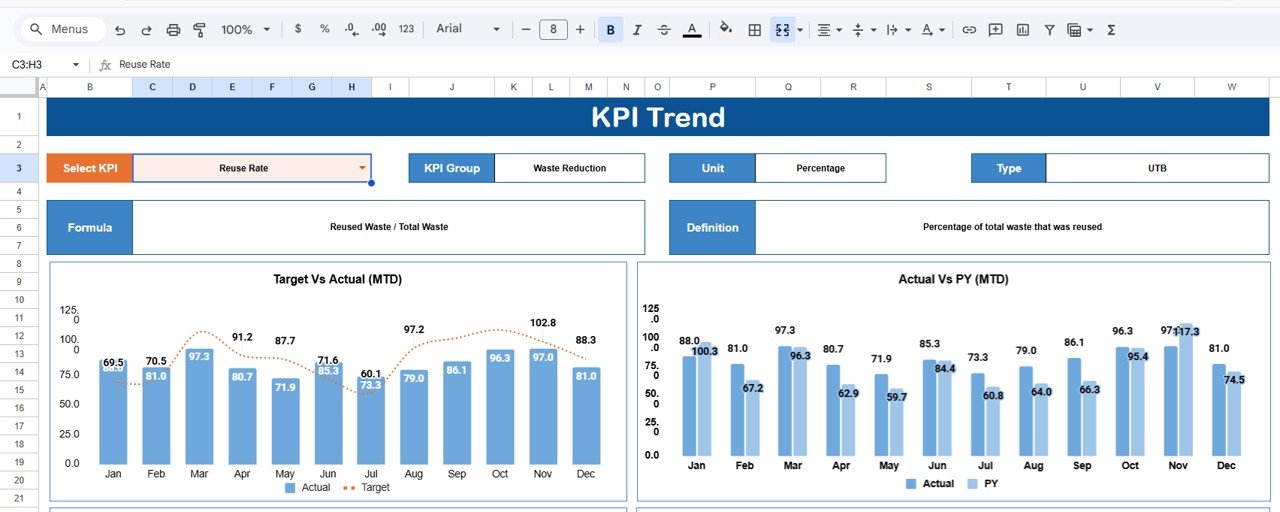This screenshot has width=1280, height=512.
Task: Click the insert chart icon
Action: click(x=1022, y=30)
